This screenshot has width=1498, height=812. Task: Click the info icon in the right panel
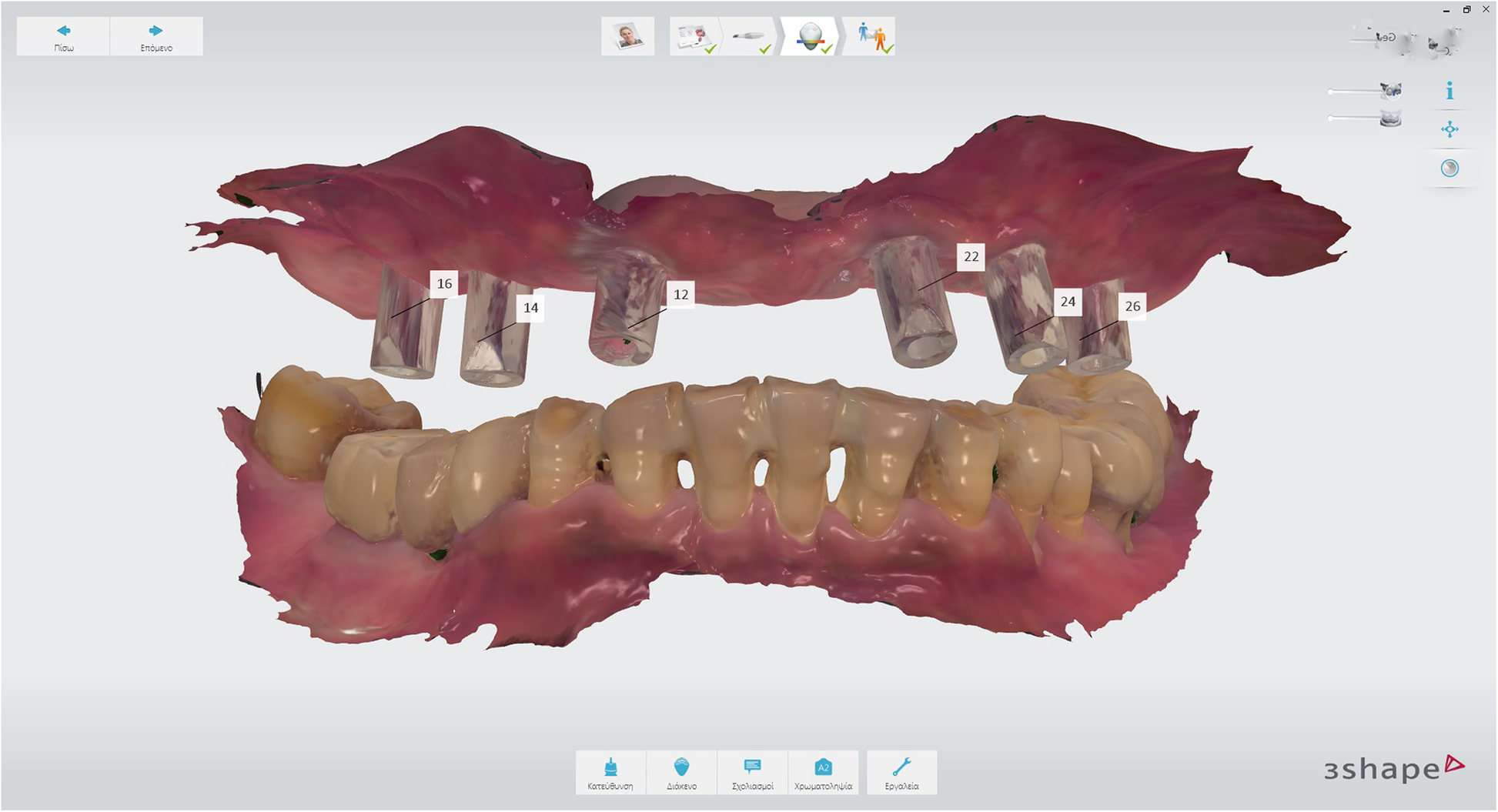(x=1450, y=90)
